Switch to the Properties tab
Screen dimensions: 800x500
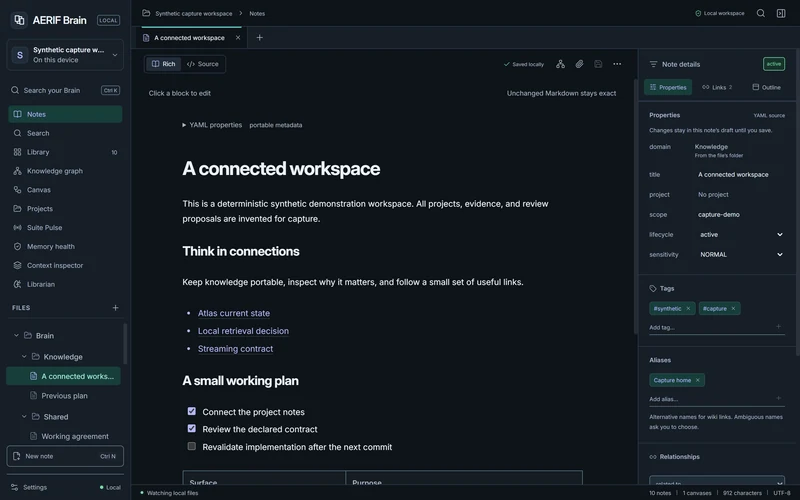(668, 87)
